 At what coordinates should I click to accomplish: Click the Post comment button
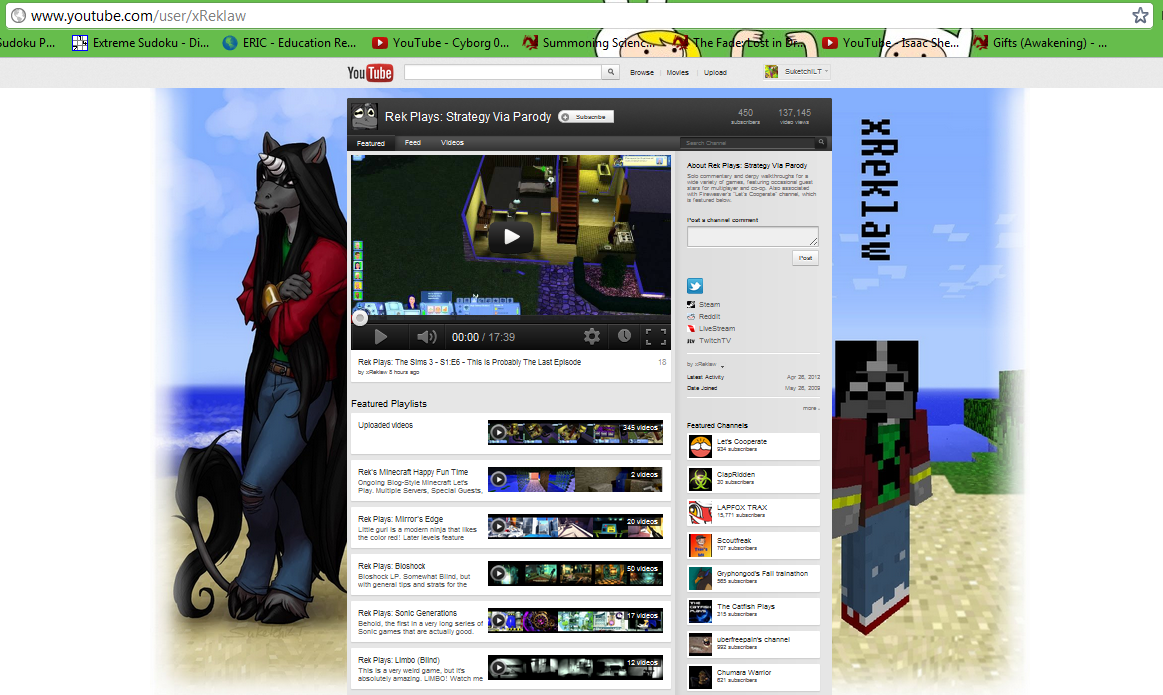805,257
